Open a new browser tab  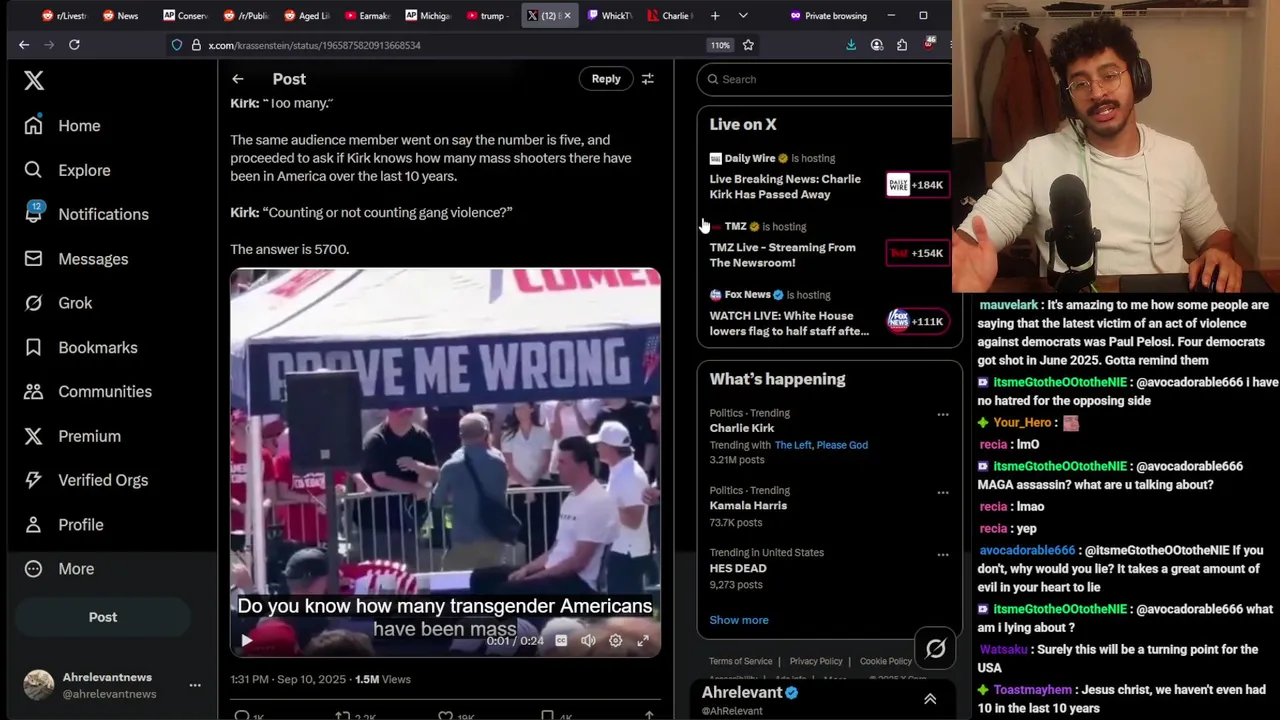point(715,16)
